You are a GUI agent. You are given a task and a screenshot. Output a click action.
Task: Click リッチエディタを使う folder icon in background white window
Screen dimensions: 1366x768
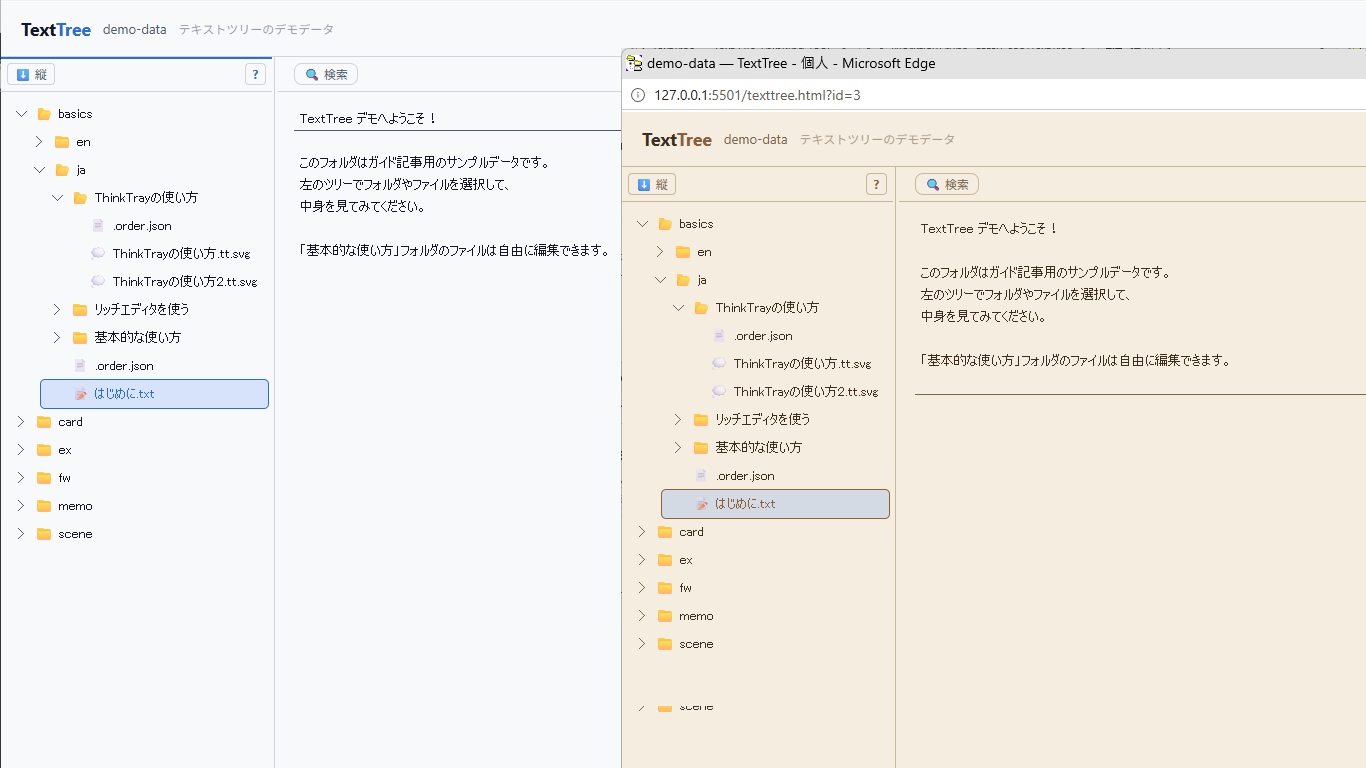coord(80,310)
